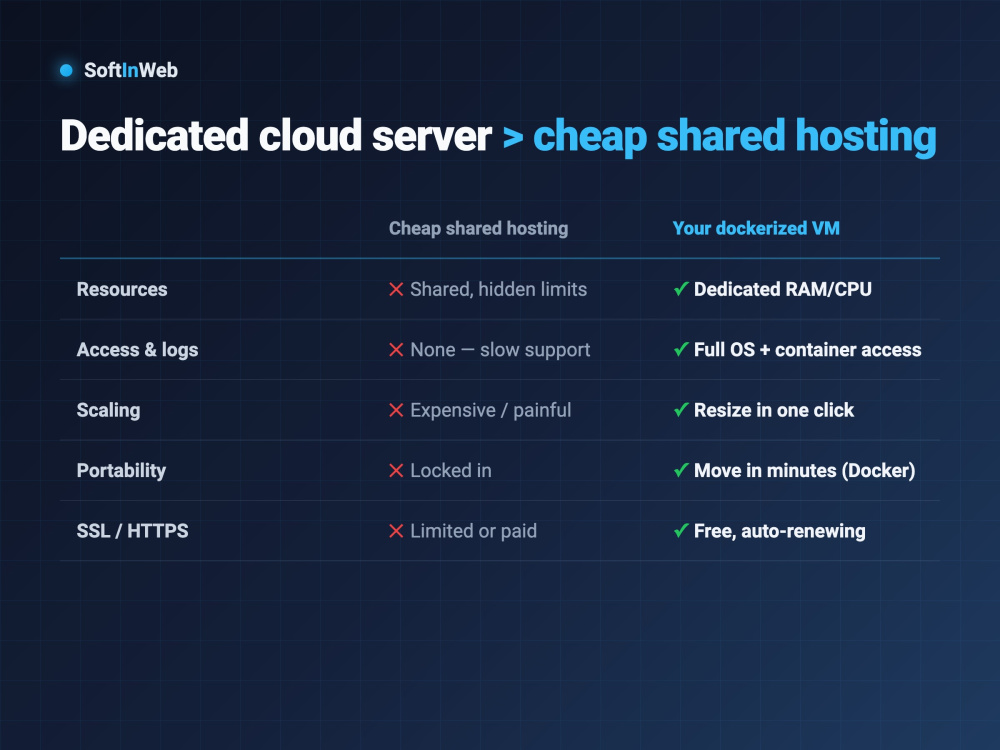The height and width of the screenshot is (750, 1000).
Task: Click the 'Resize in one click' cell text
Action: pos(774,410)
